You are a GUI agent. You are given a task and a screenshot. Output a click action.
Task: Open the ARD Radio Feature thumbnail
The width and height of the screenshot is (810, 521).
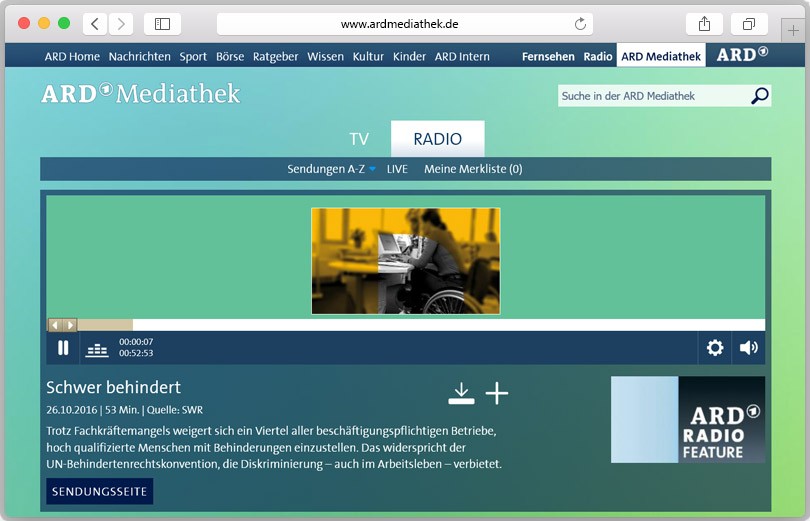pyautogui.click(x=688, y=419)
